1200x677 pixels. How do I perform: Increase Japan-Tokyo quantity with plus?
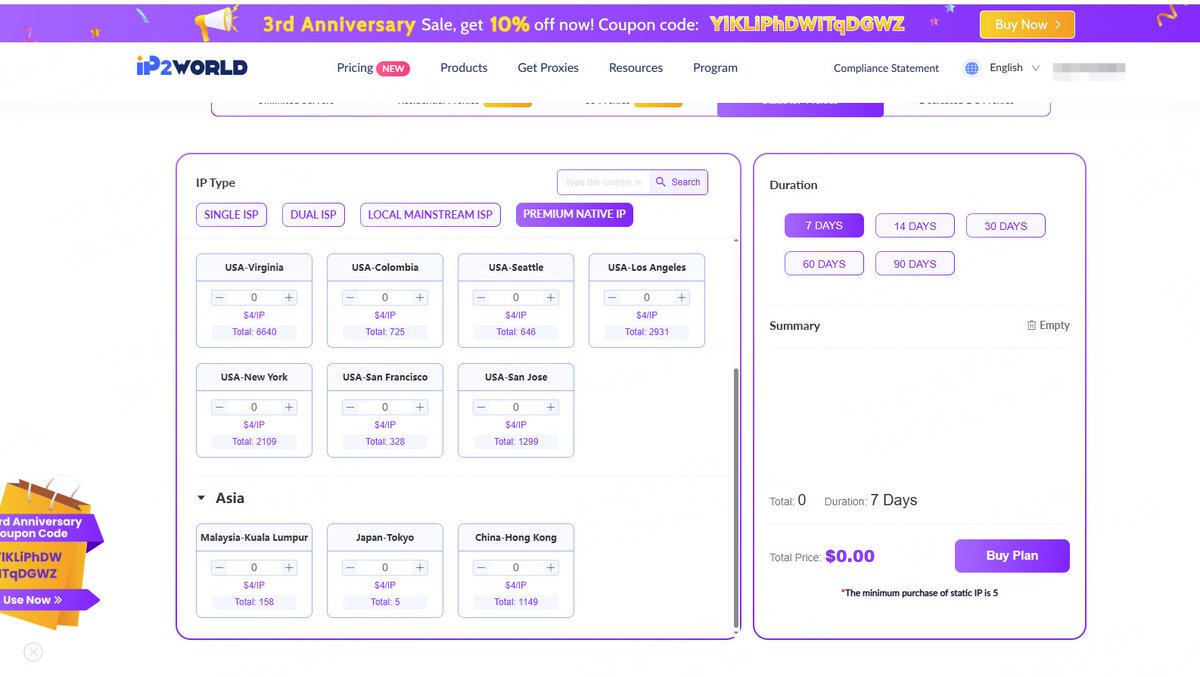(x=420, y=568)
